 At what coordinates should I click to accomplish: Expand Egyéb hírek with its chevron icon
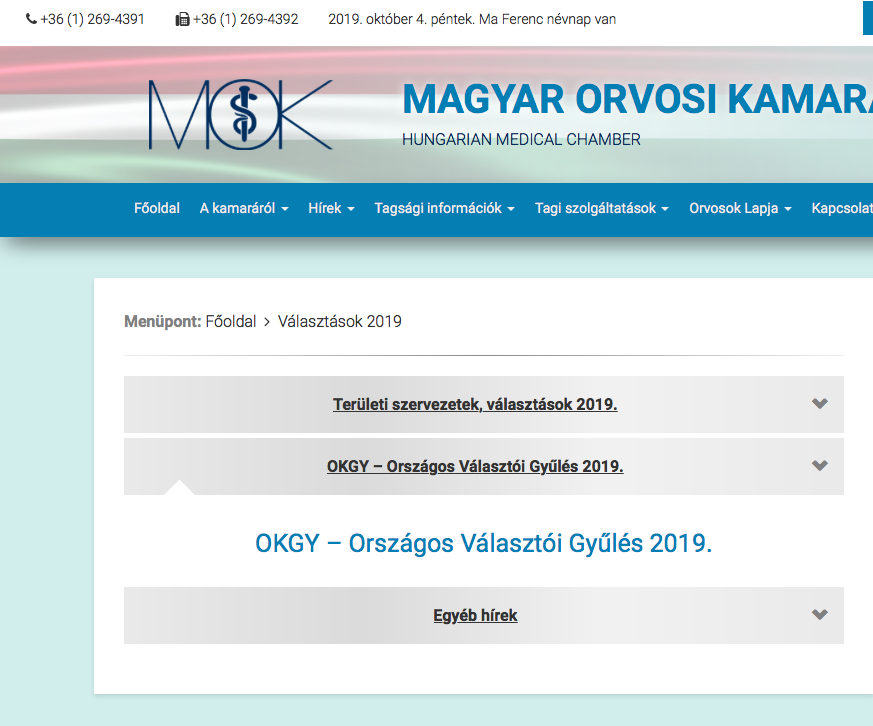pyautogui.click(x=820, y=615)
